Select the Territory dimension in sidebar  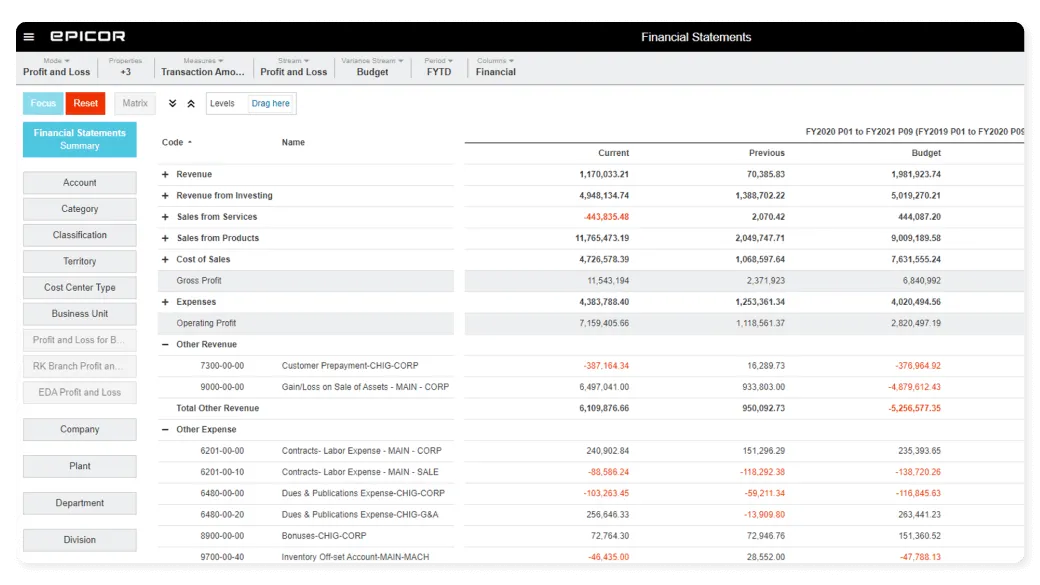80,261
